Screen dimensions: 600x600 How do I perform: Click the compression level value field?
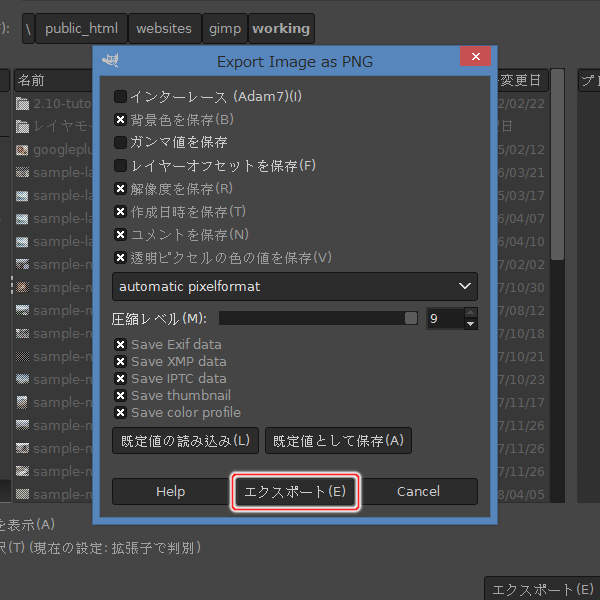tap(445, 318)
